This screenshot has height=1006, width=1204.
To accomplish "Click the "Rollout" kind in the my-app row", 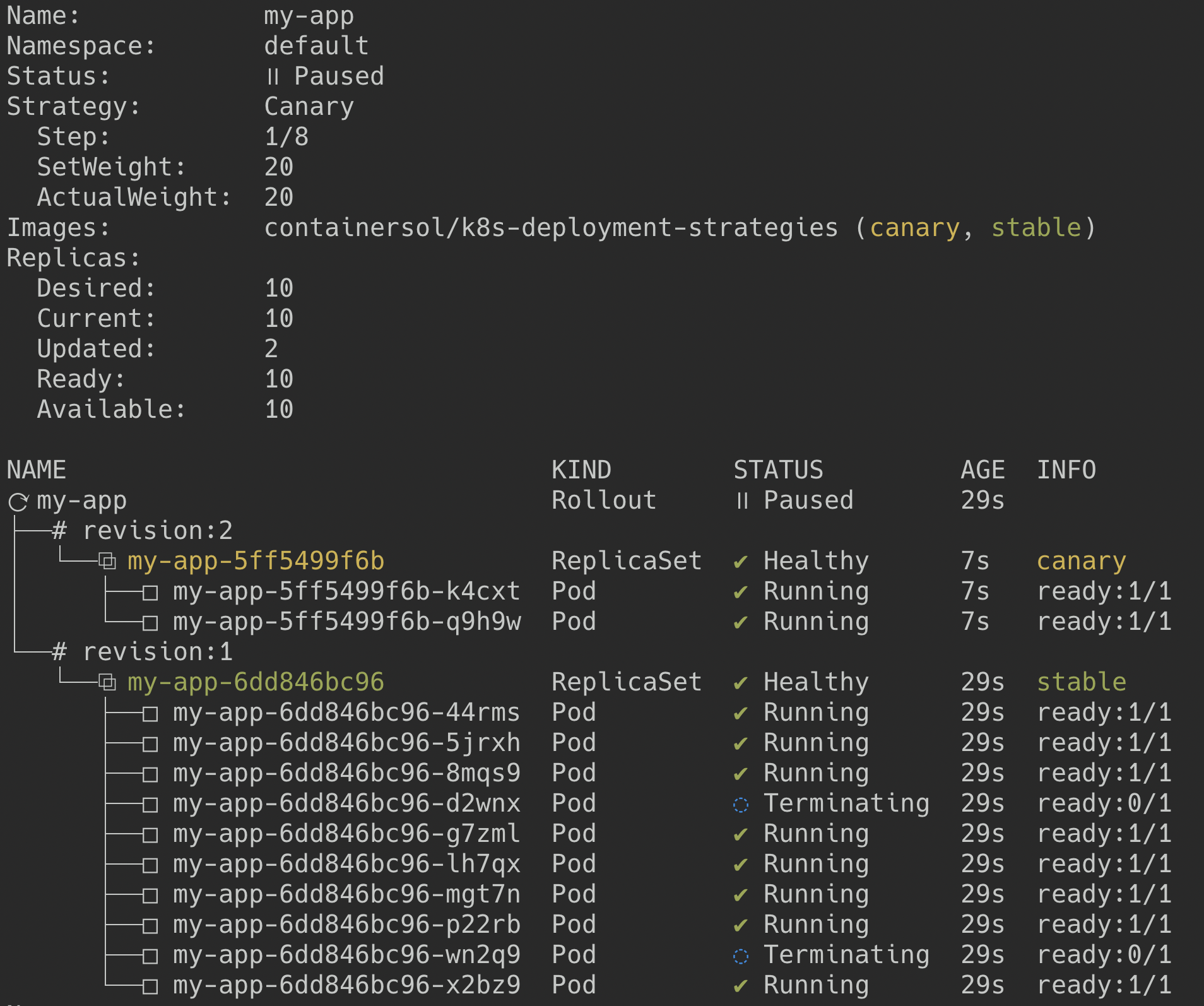I will pos(604,500).
